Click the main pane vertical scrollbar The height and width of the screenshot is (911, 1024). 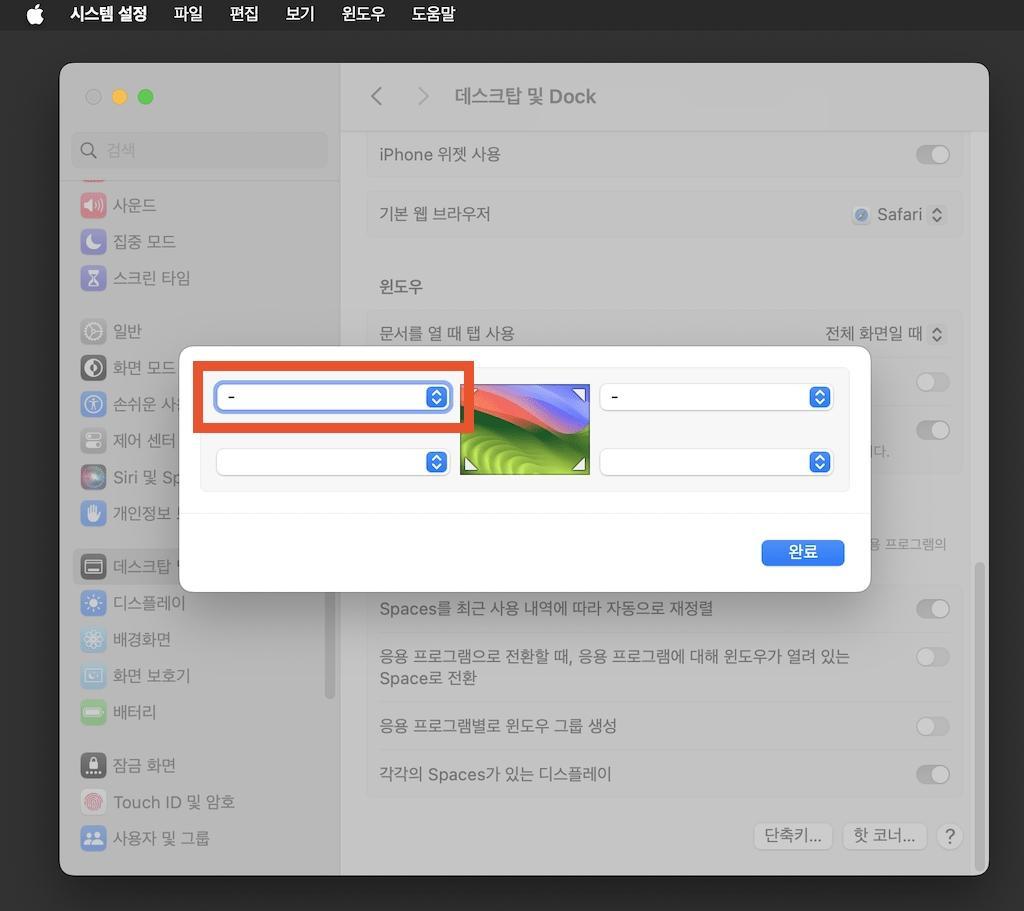pos(979,715)
